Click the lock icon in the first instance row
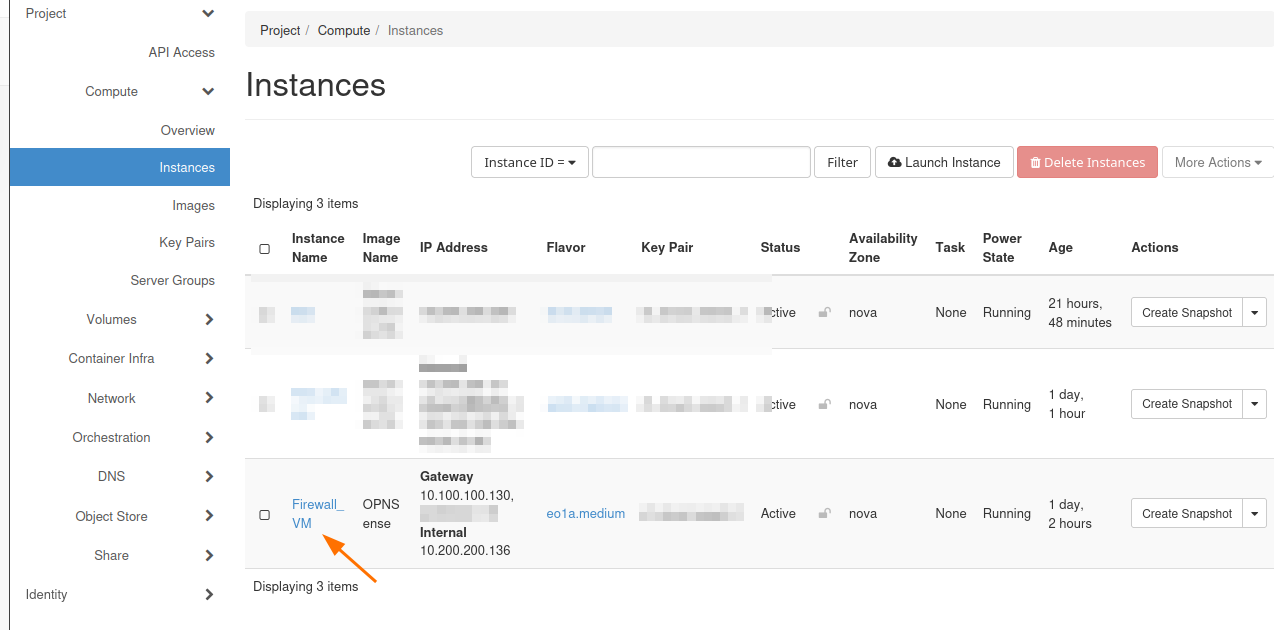This screenshot has width=1274, height=630. (x=824, y=312)
